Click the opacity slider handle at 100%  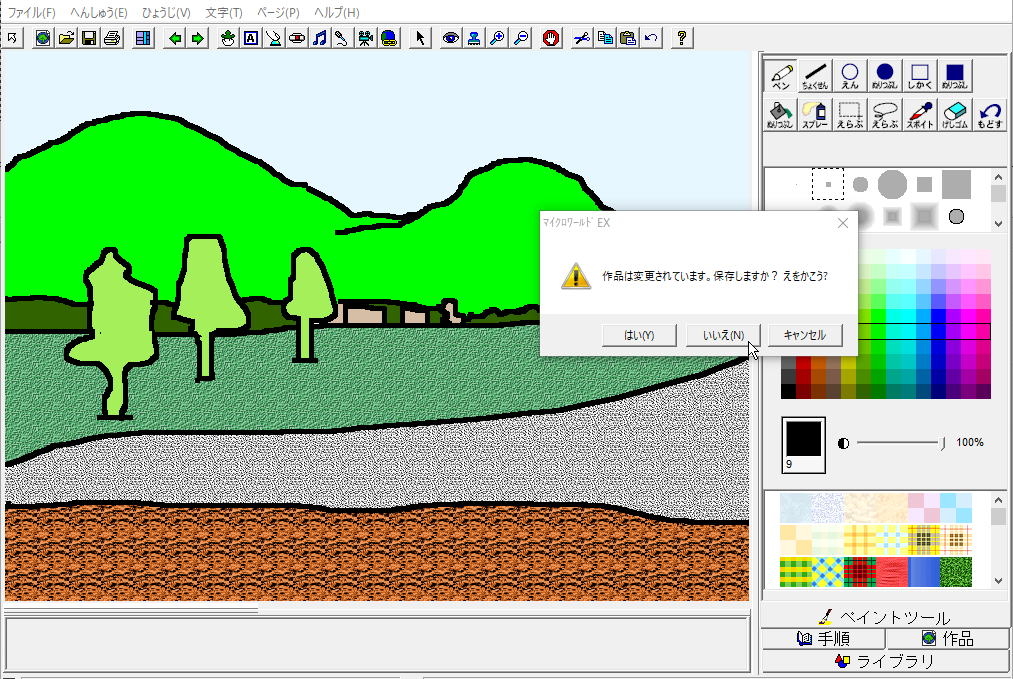(943, 442)
